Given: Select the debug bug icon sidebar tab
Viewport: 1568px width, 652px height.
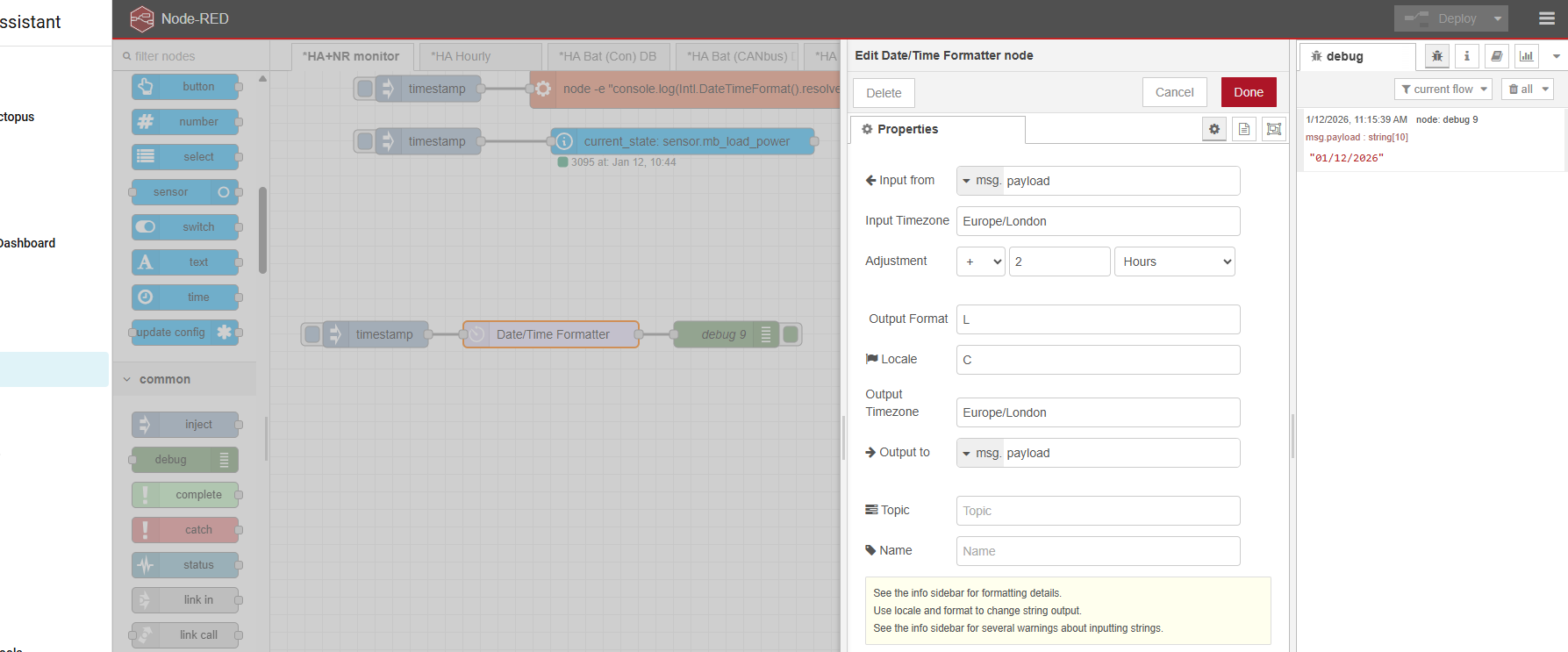Looking at the screenshot, I should 1437,56.
